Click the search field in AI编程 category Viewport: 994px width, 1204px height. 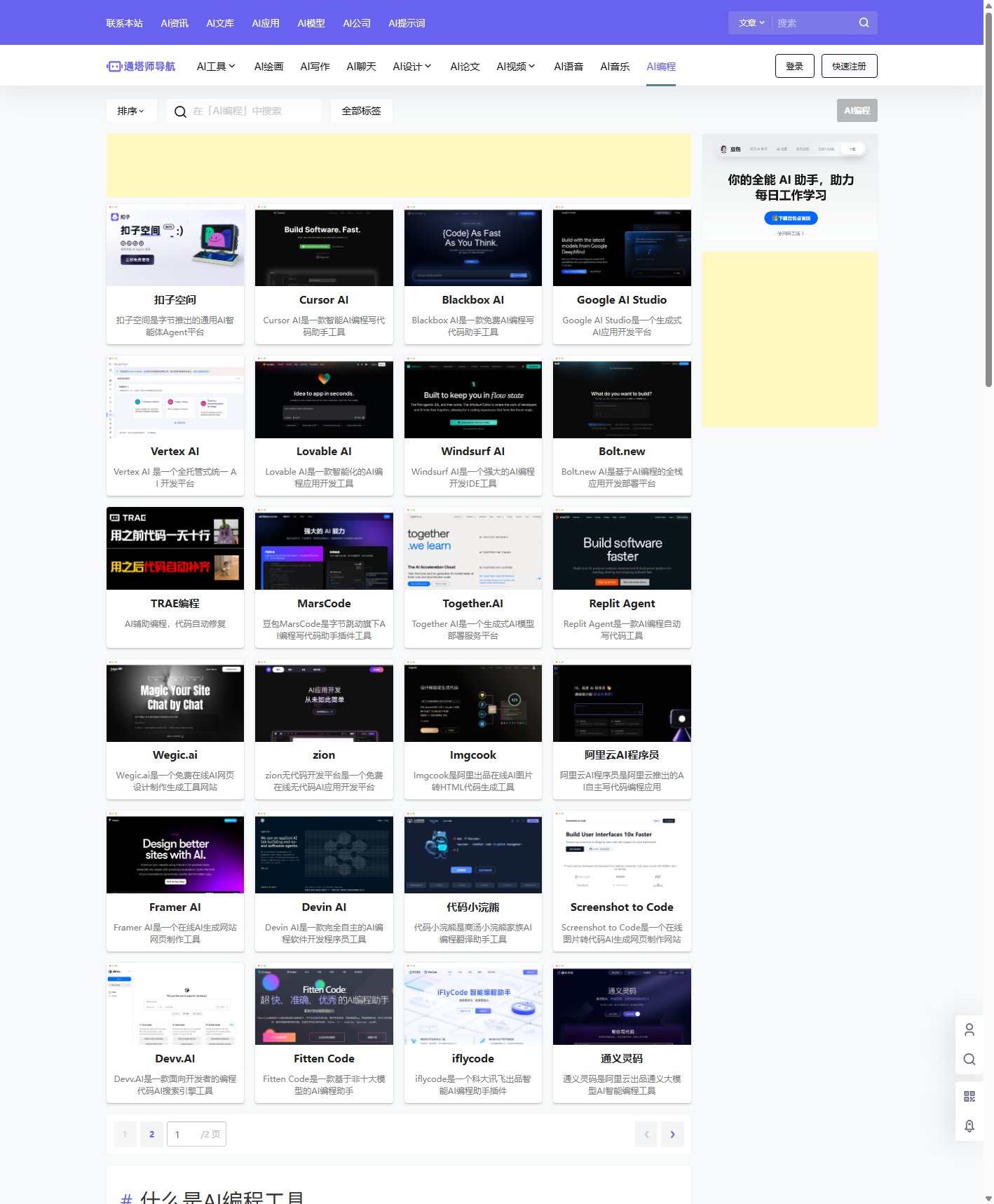point(252,111)
